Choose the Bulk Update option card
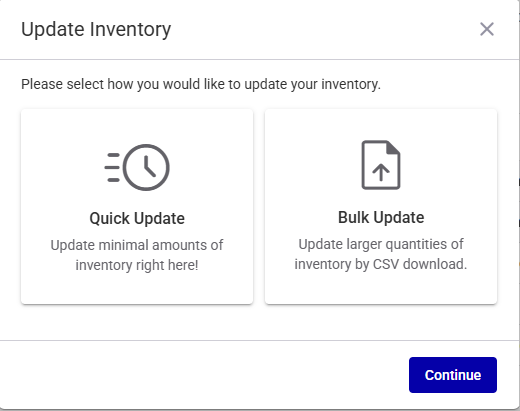This screenshot has height=411, width=520. coord(381,206)
